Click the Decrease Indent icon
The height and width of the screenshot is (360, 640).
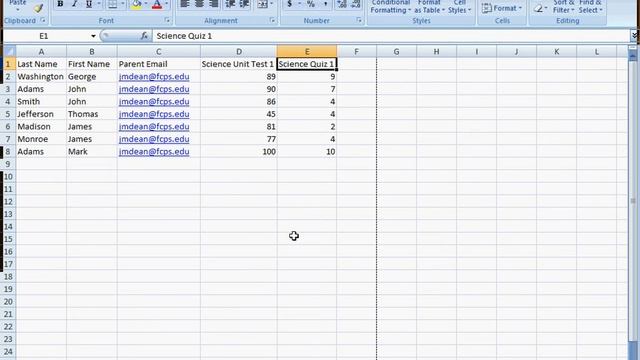pos(230,4)
